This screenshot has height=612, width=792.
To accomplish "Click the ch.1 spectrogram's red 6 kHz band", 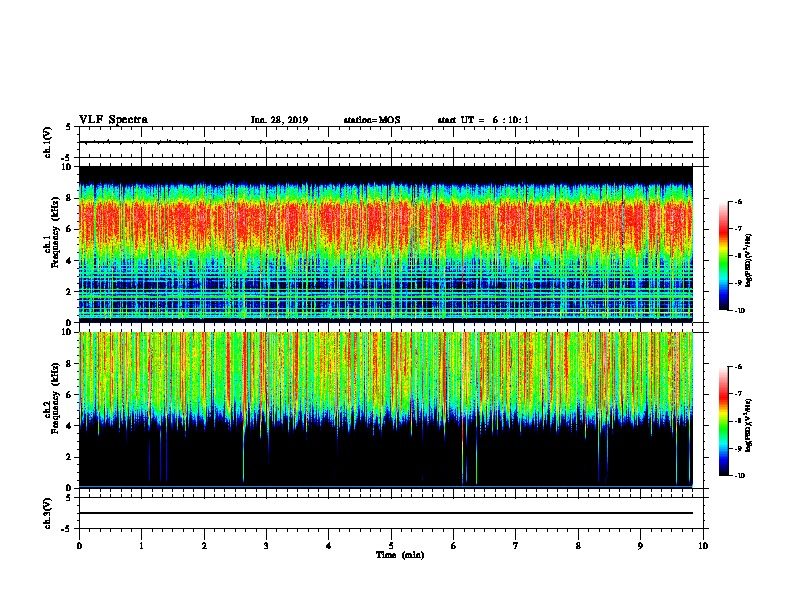I will click(x=386, y=222).
